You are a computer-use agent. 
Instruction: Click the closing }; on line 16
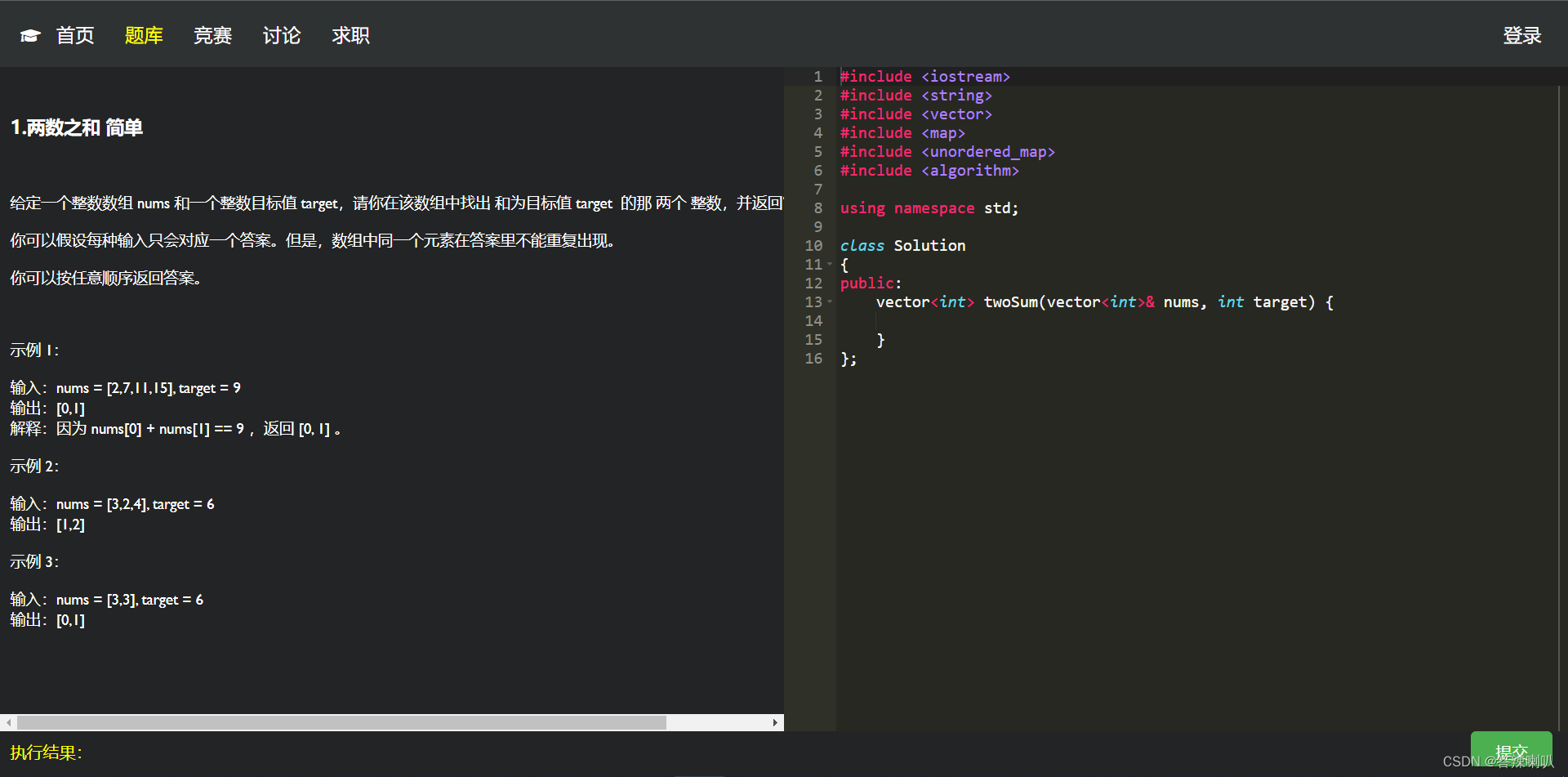pos(849,358)
